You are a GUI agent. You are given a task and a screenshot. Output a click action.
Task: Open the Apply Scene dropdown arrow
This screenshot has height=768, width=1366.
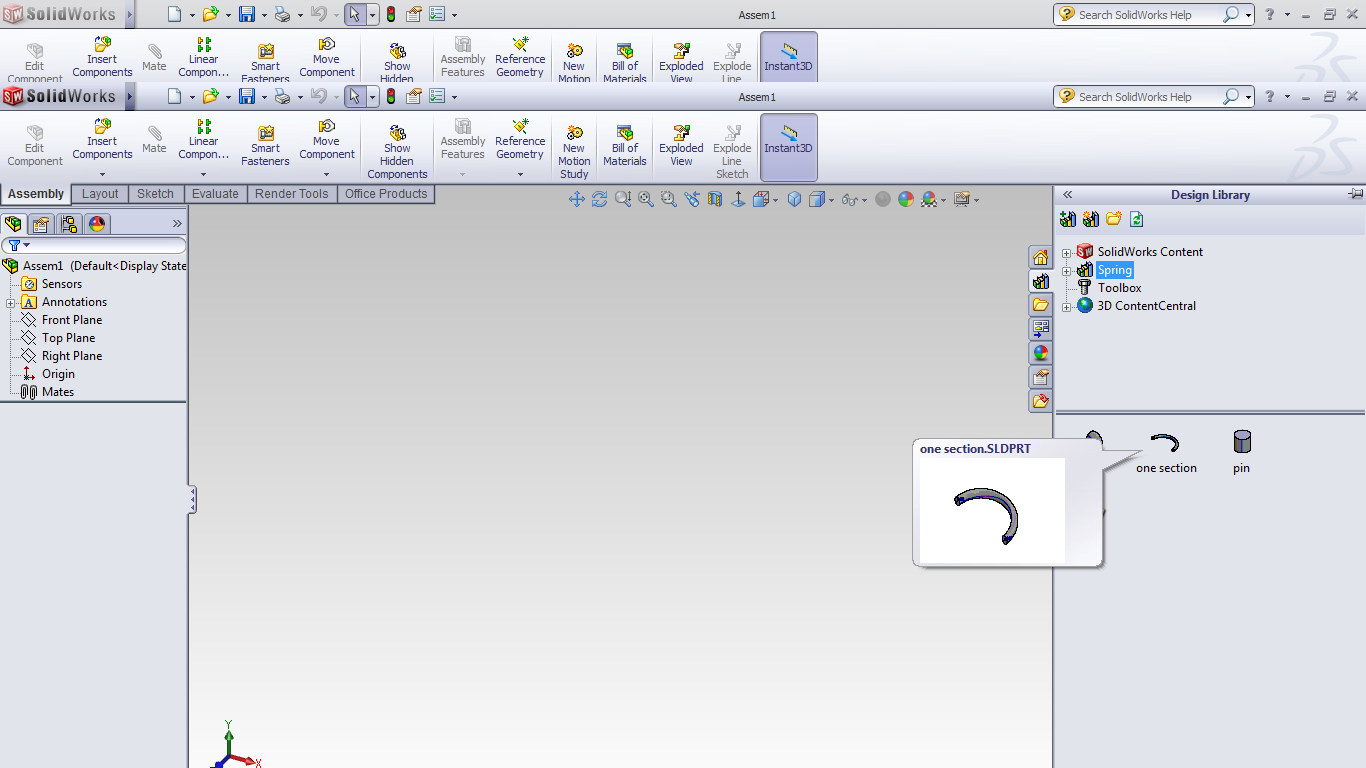(x=943, y=200)
